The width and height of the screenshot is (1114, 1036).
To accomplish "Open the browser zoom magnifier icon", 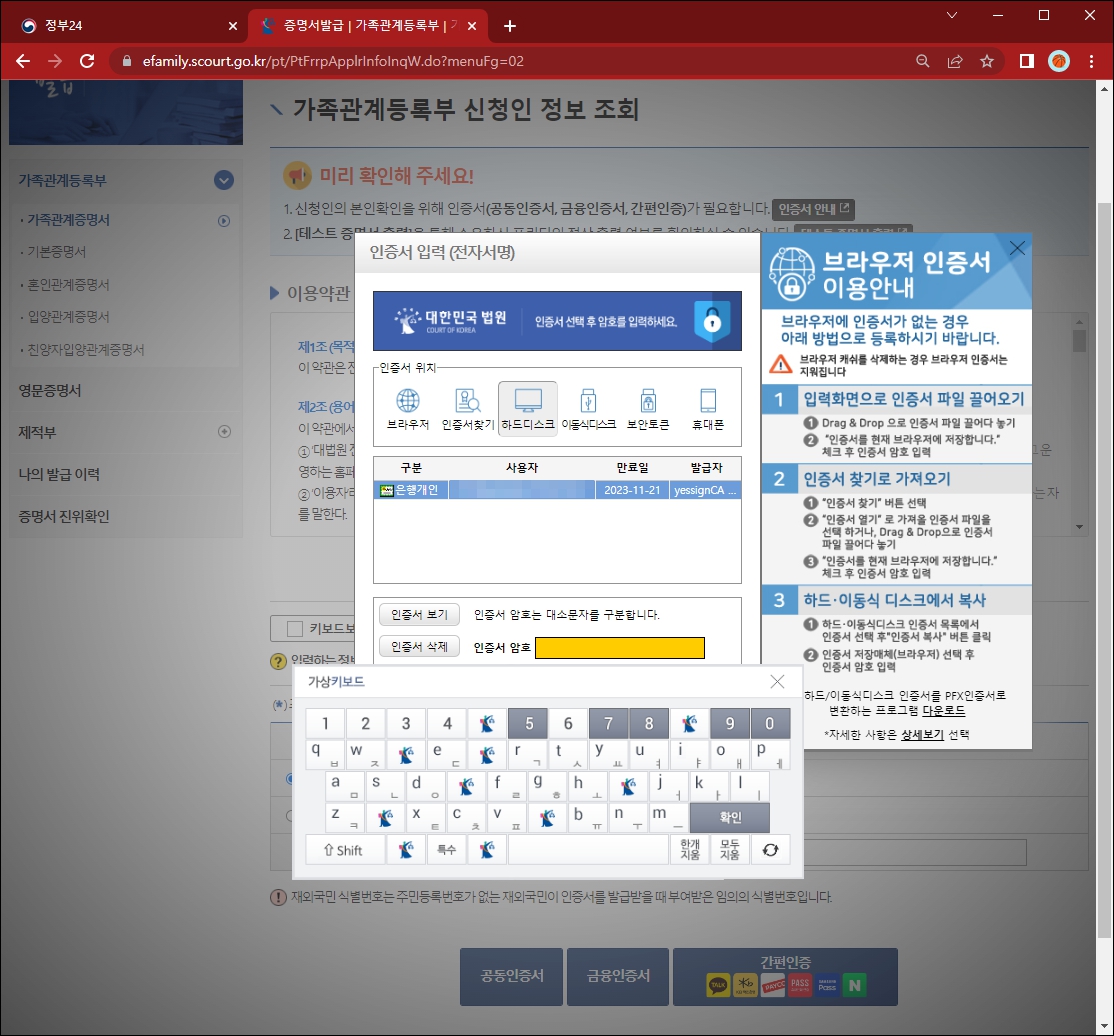I will (922, 61).
